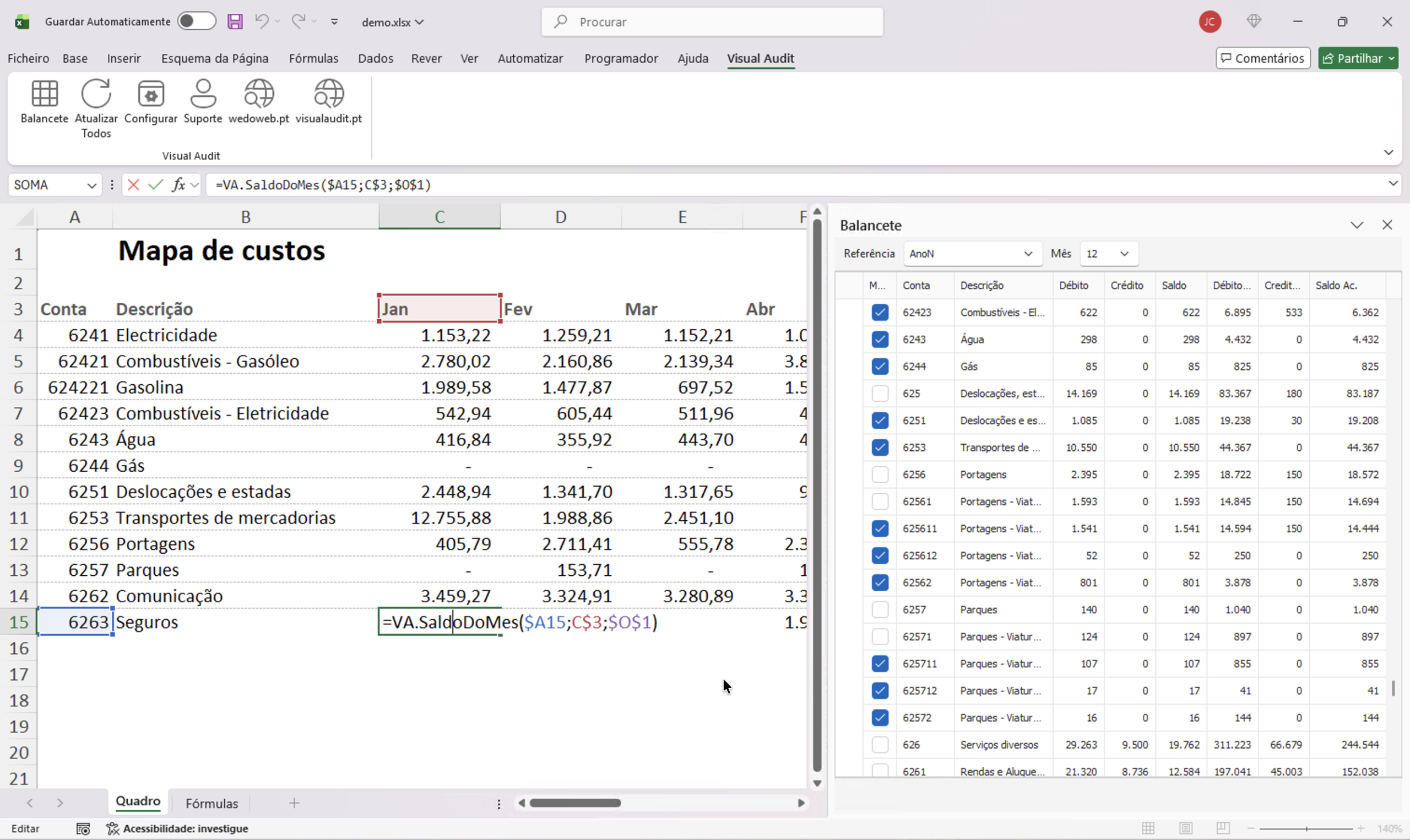1410x840 pixels.
Task: Cancel formula with red X icon
Action: coord(133,184)
